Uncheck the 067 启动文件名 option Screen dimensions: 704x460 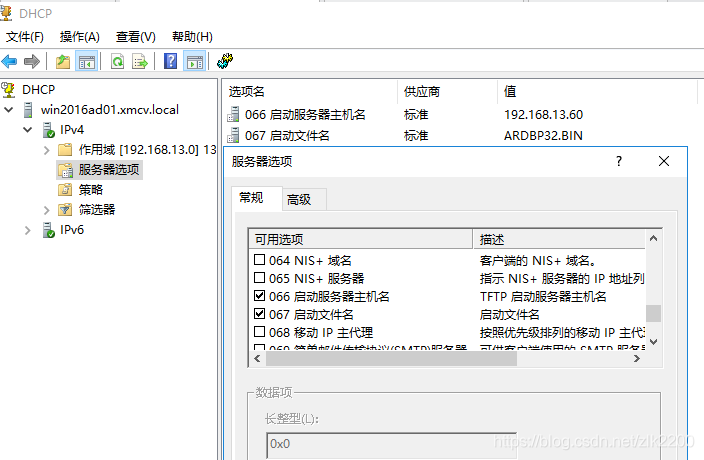[260, 314]
